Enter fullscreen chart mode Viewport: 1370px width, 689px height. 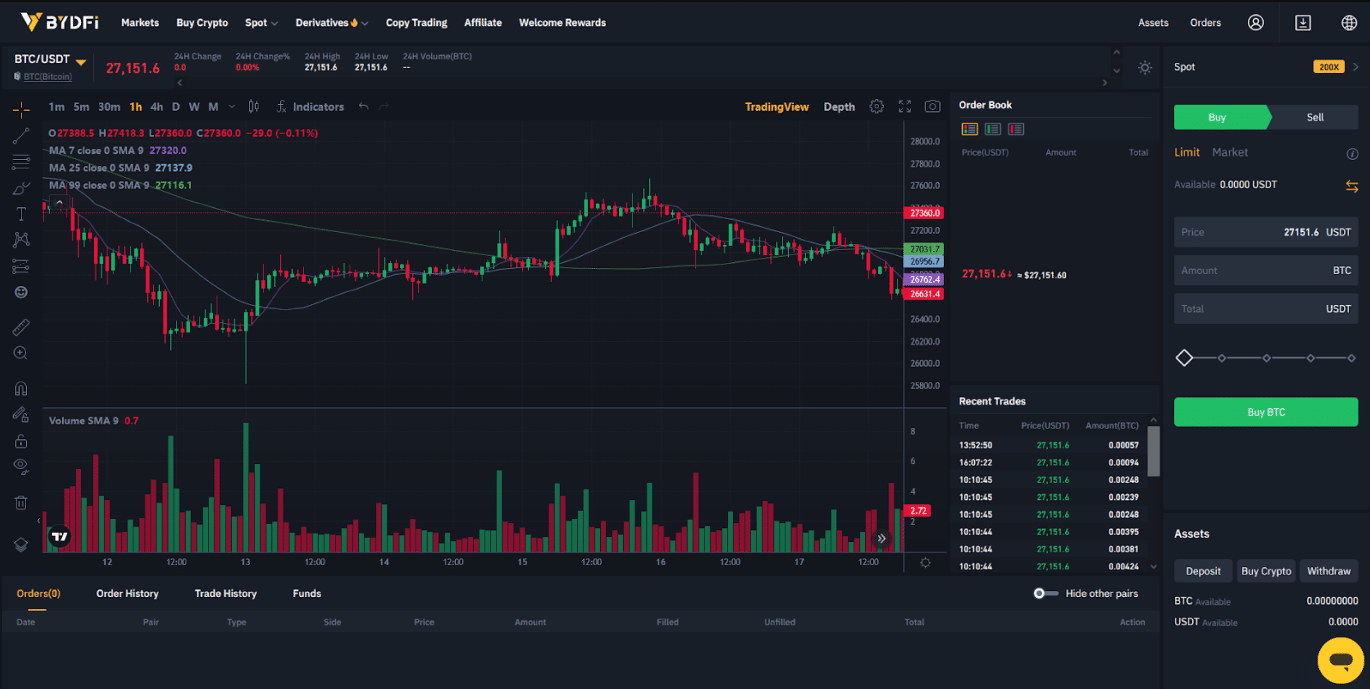(904, 107)
